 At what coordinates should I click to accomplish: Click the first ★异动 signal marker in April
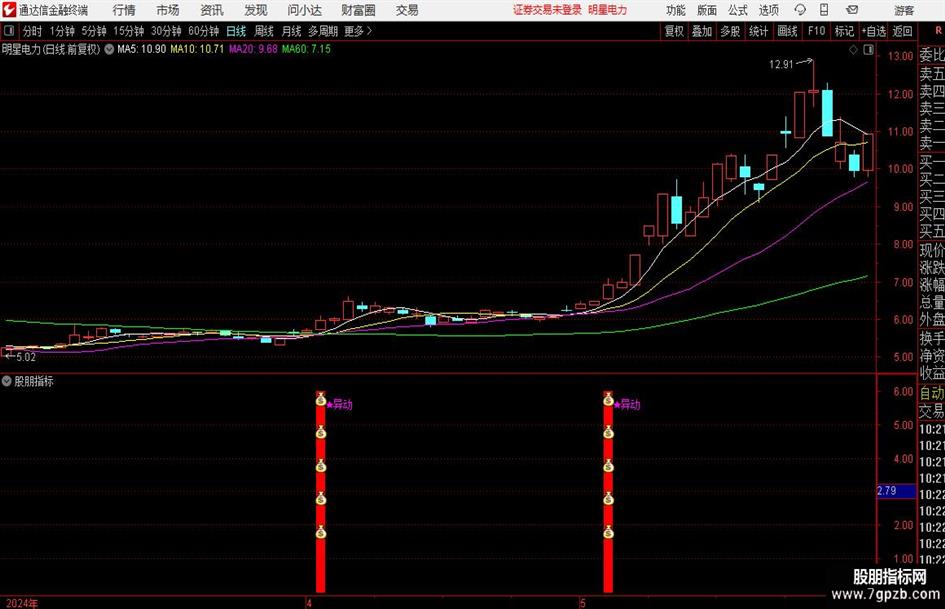pyautogui.click(x=339, y=405)
